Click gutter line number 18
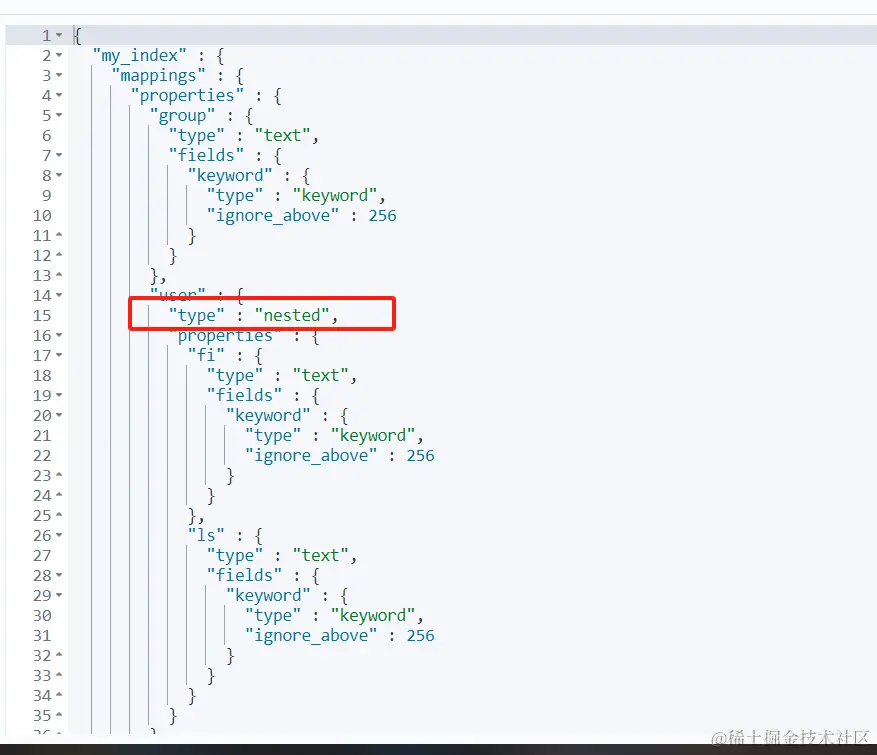The height and width of the screenshot is (755, 877). 42,376
